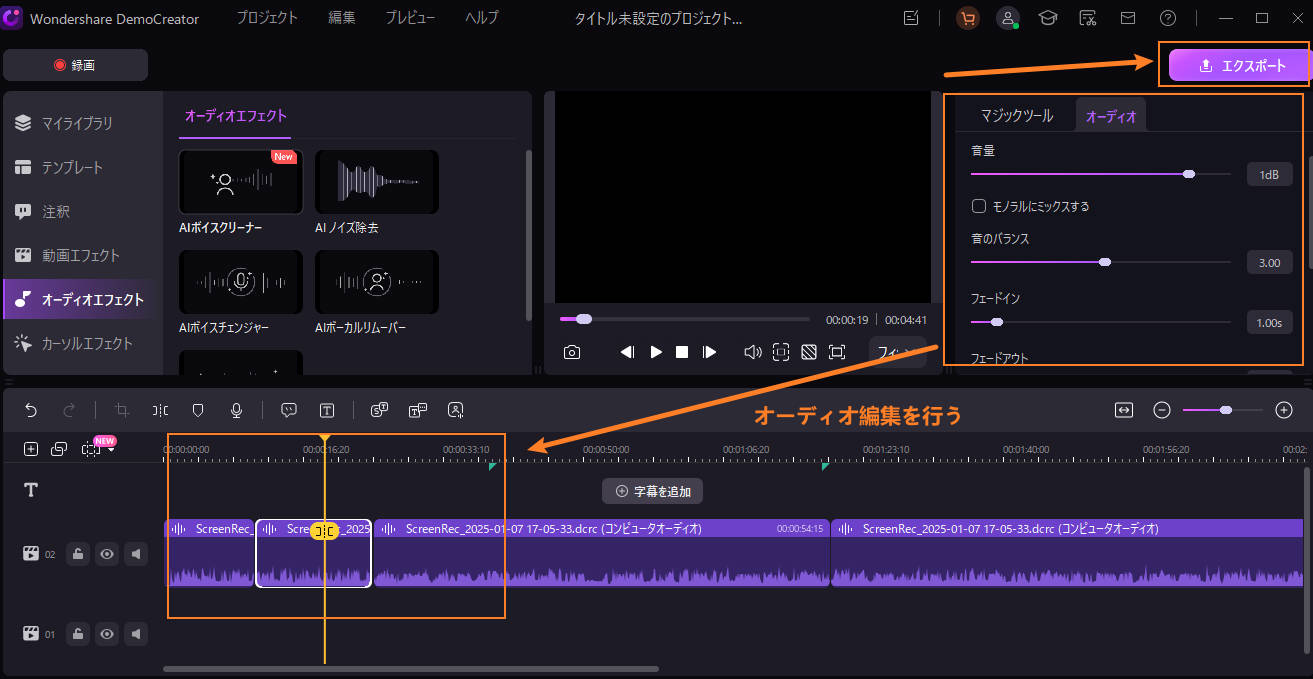Enter fullscreen preview with the expand icon

click(x=836, y=352)
